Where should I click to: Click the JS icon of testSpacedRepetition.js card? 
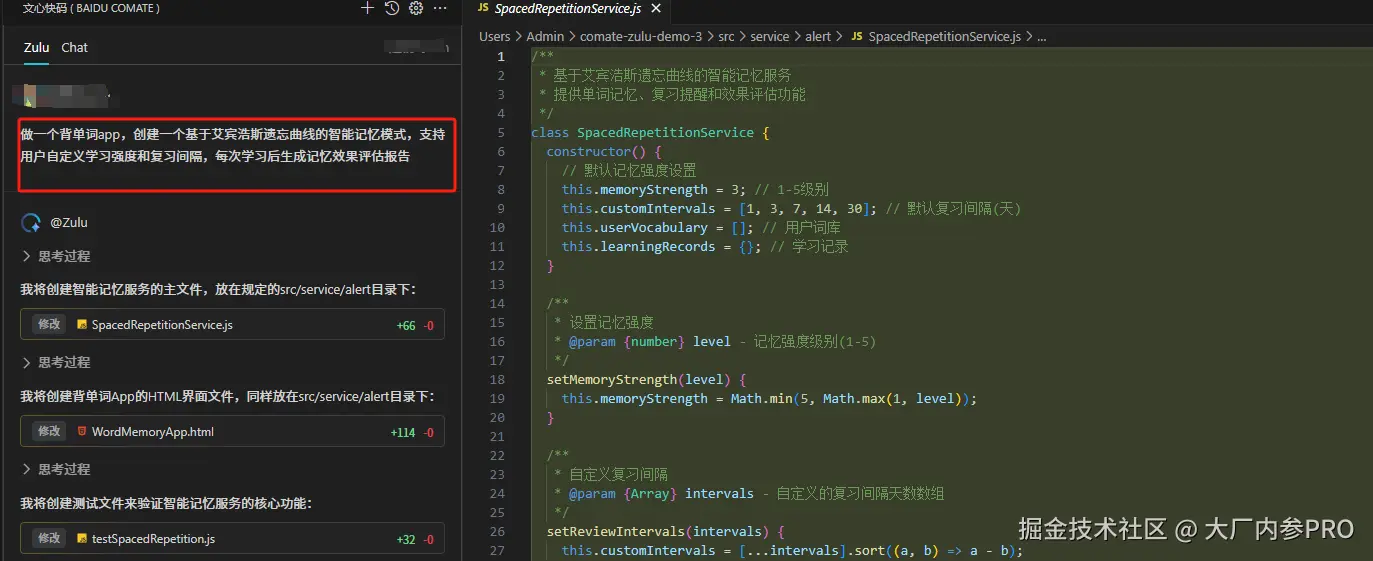(x=82, y=538)
